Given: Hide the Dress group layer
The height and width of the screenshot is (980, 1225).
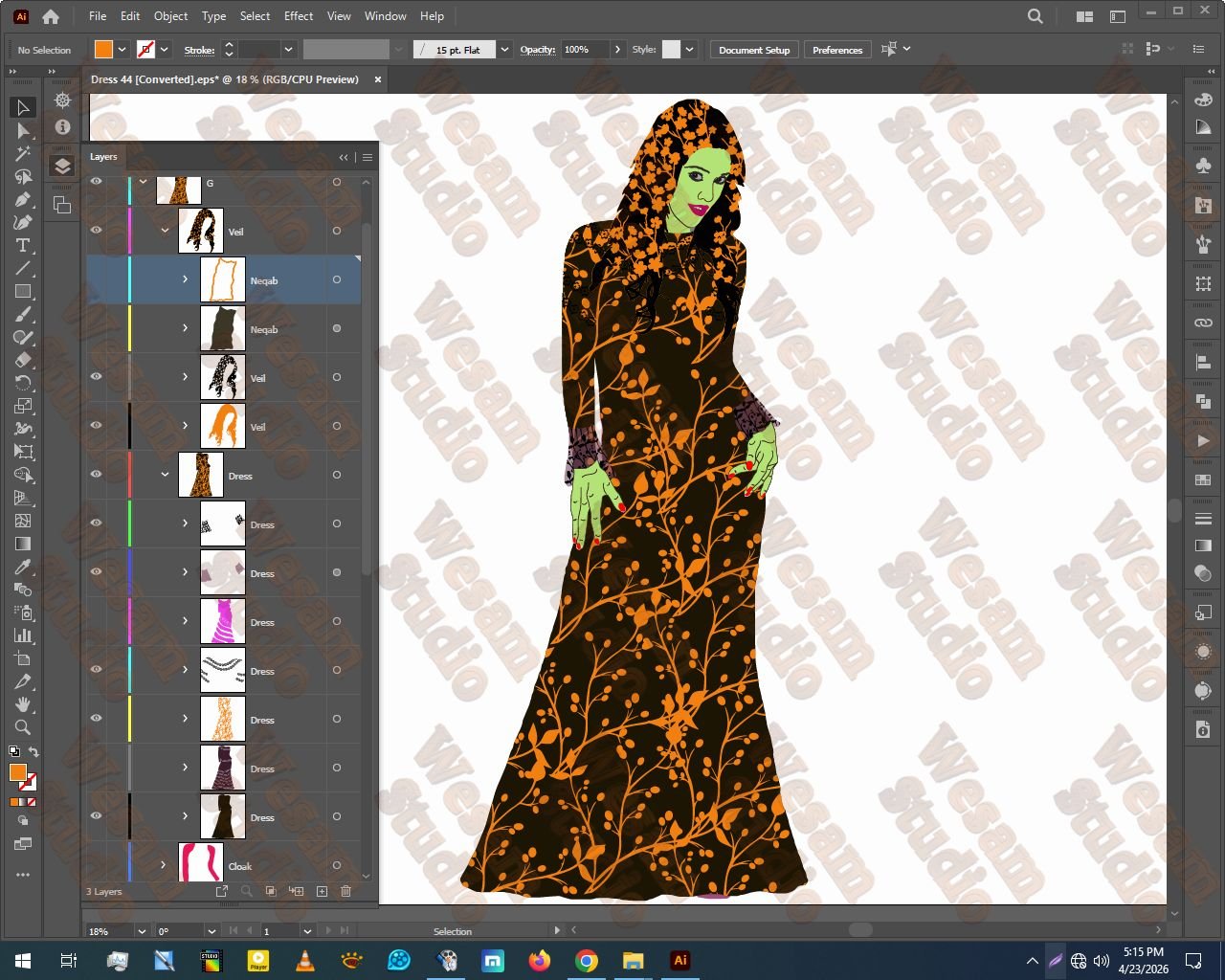Looking at the screenshot, I should tap(96, 474).
